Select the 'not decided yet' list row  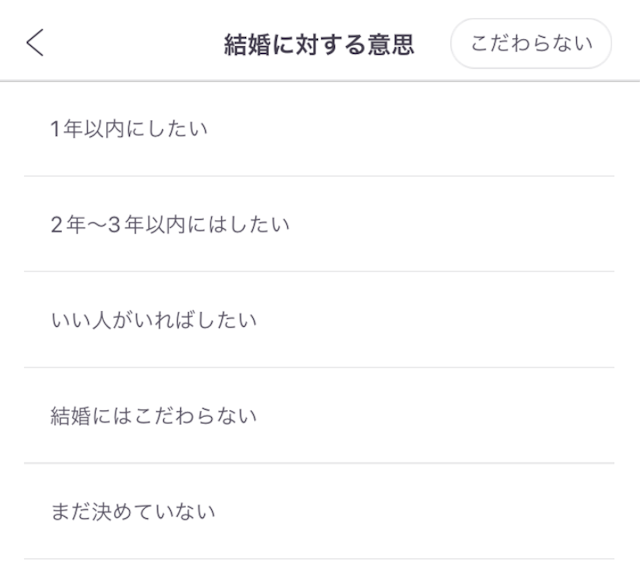(320, 511)
